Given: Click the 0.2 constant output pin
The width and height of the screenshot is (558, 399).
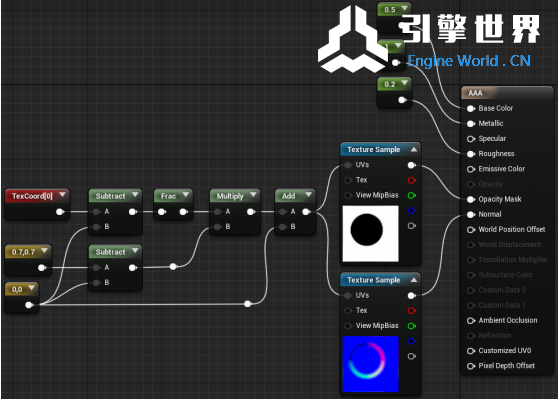Looking at the screenshot, I should (402, 100).
